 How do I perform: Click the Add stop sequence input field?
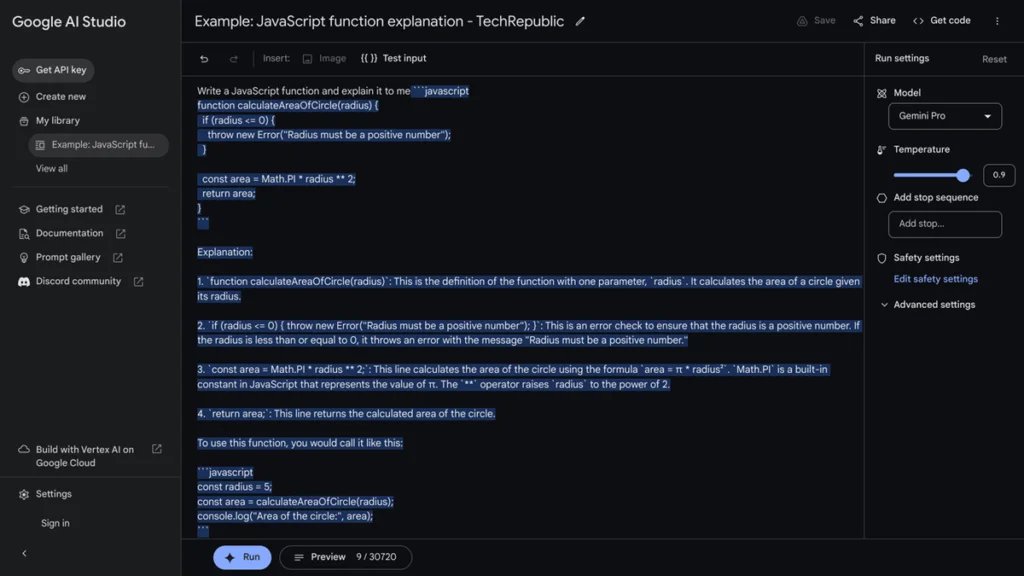coord(943,224)
